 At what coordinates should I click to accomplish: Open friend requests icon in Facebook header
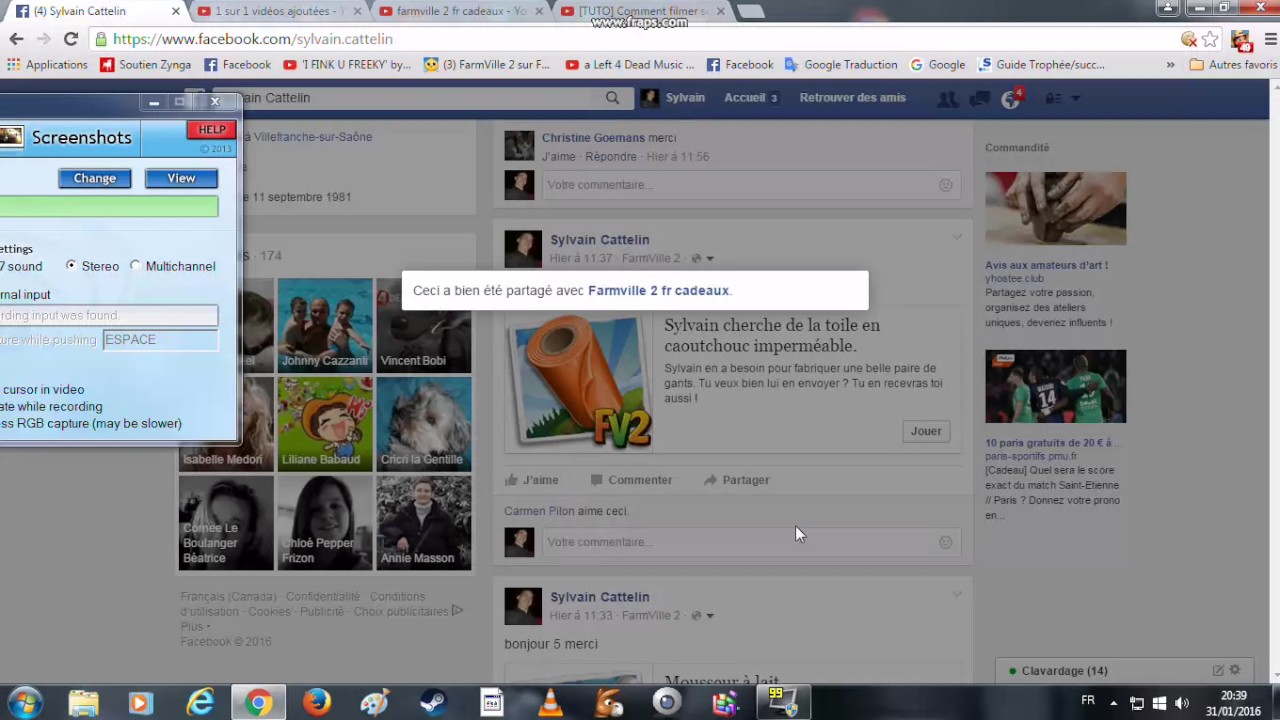(x=946, y=98)
